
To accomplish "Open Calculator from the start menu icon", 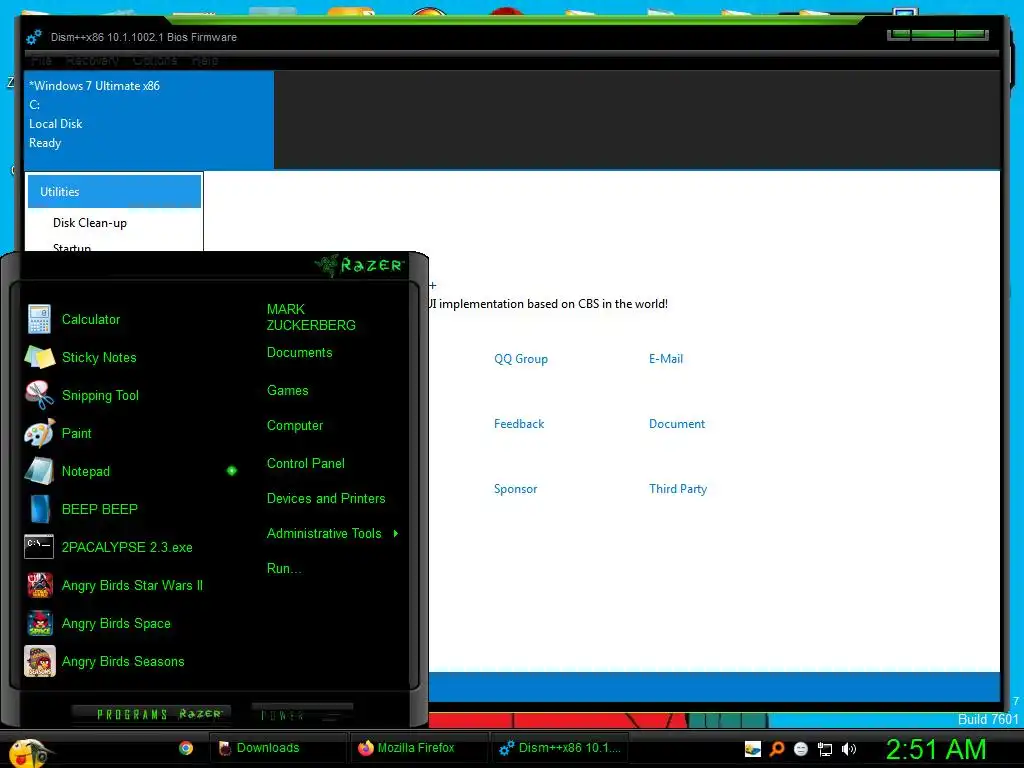I will tap(39, 319).
